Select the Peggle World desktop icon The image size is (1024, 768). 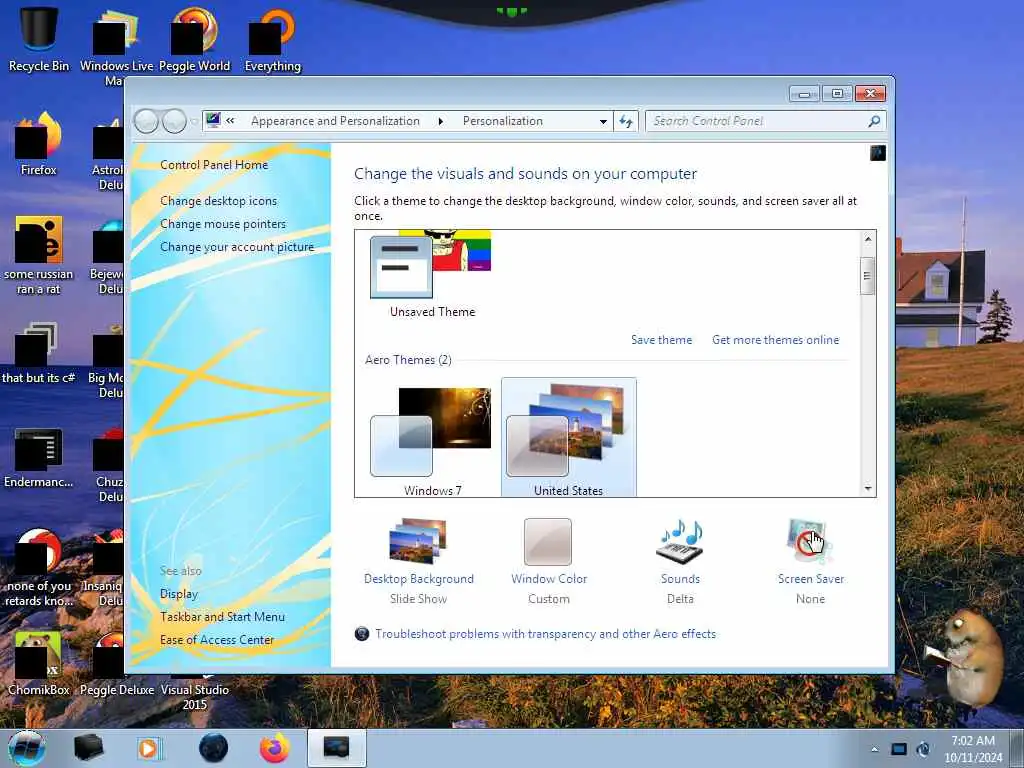coord(195,39)
